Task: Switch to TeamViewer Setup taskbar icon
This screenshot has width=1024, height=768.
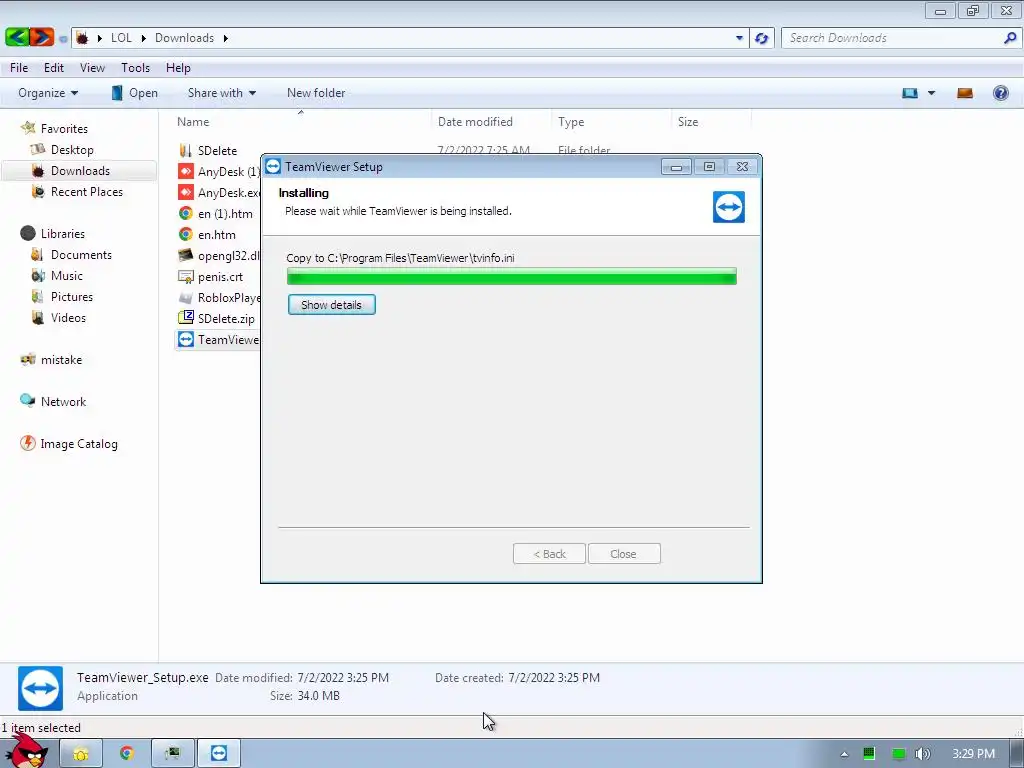Action: pyautogui.click(x=219, y=754)
